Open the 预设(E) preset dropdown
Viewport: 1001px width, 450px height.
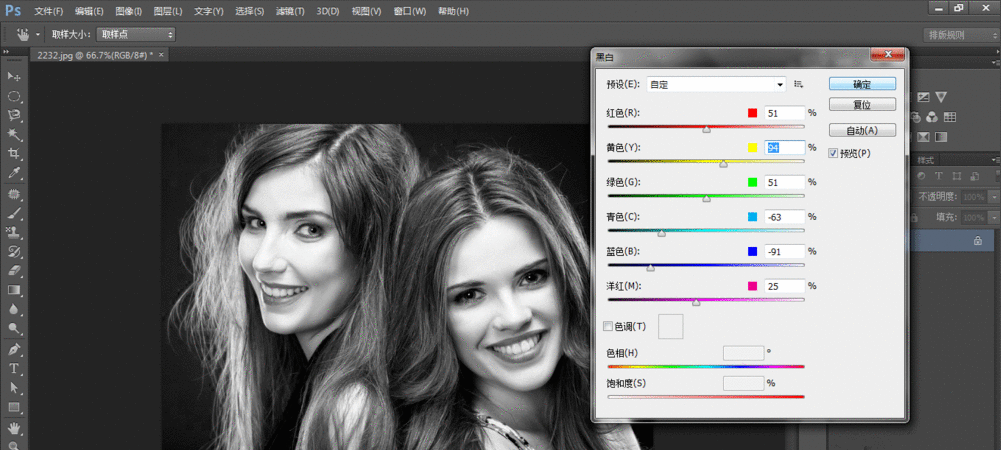tap(716, 85)
